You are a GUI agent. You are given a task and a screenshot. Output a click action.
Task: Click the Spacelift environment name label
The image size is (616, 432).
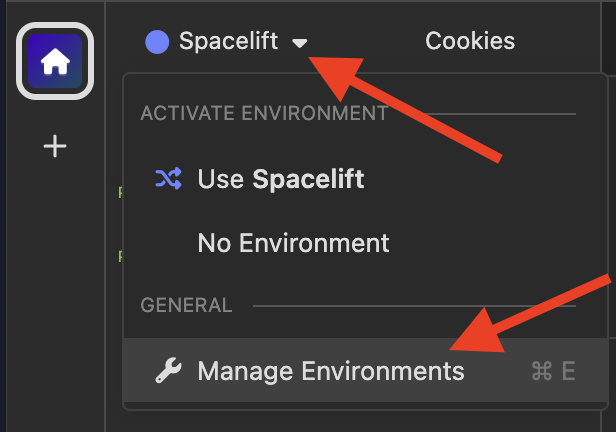click(228, 42)
